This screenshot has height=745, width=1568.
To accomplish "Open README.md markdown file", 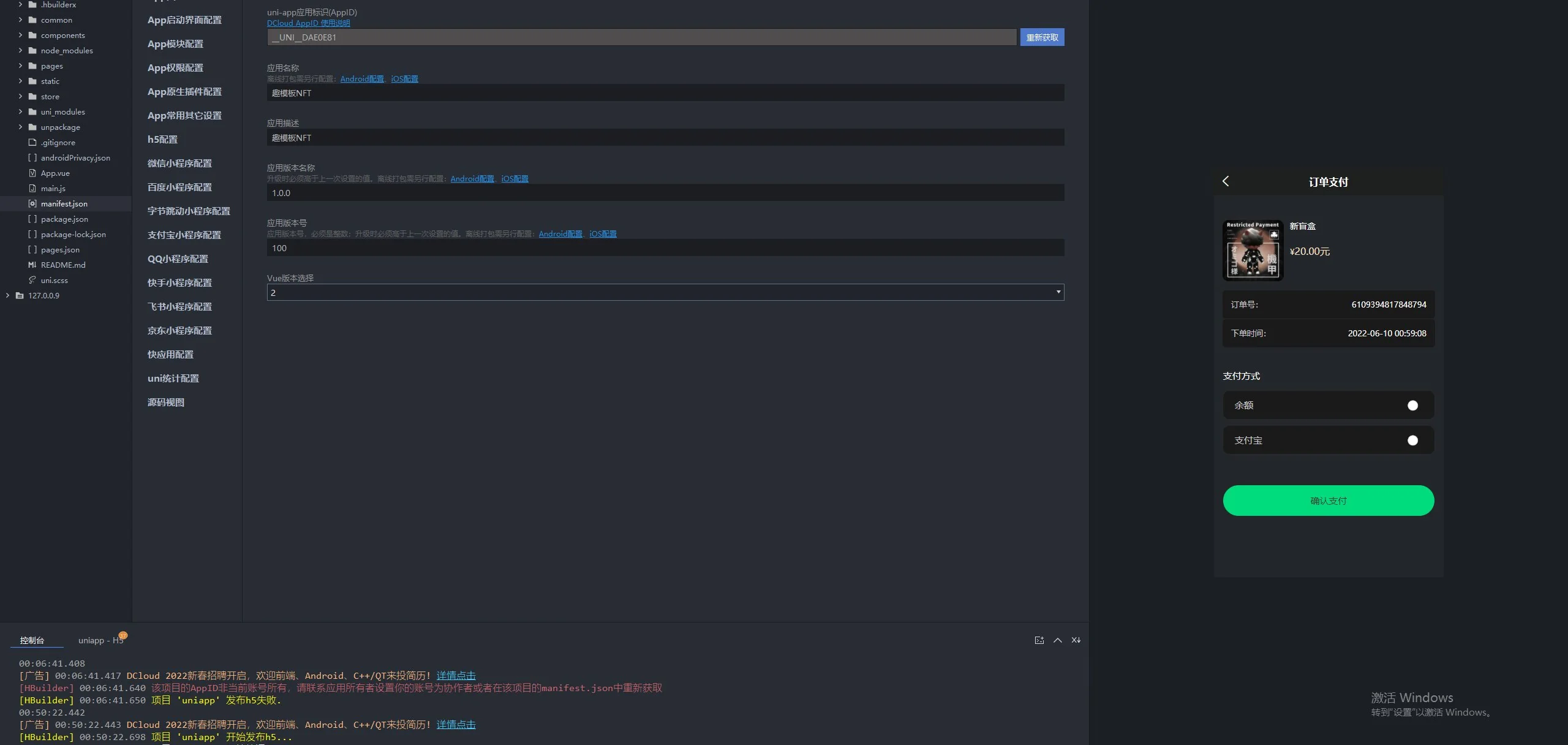I will [x=62, y=265].
